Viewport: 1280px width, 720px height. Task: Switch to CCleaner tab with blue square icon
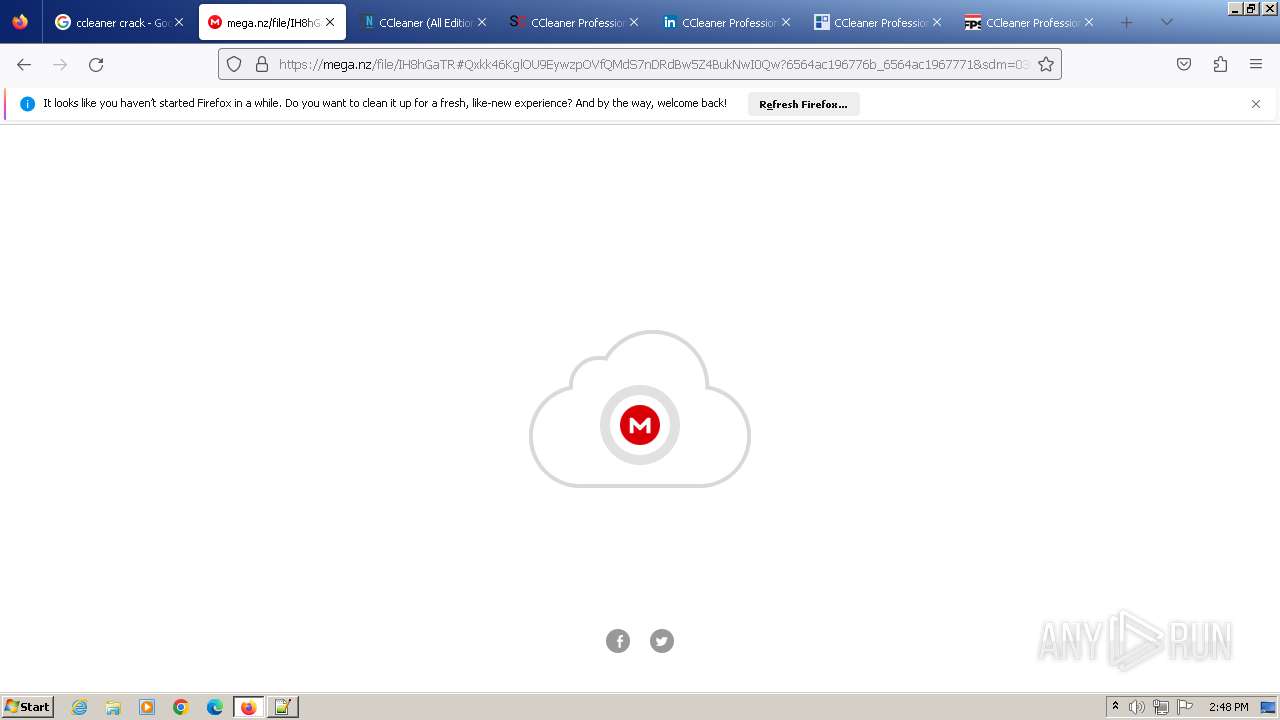(x=879, y=22)
